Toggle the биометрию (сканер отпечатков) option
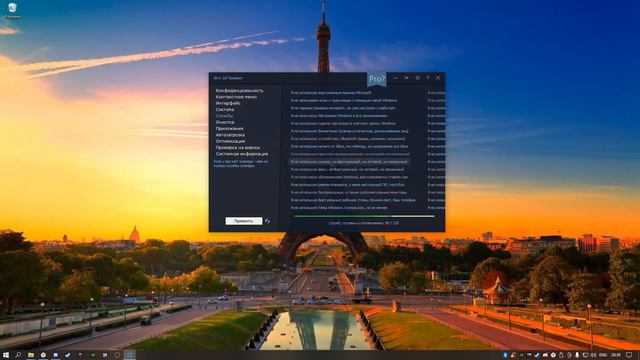This screenshot has height=360, width=640. click(349, 131)
